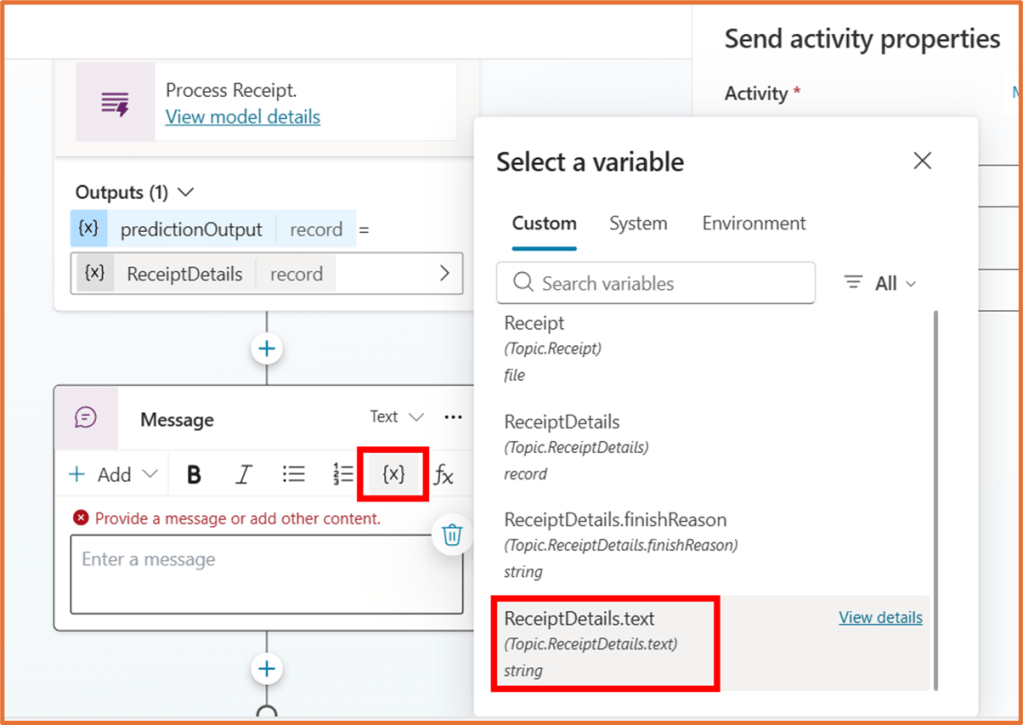Close the Select a variable panel
This screenshot has width=1023, height=725.
922,161
